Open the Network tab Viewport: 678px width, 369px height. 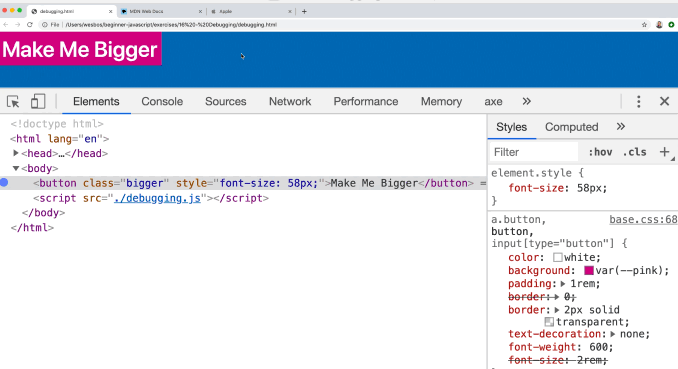click(x=290, y=102)
